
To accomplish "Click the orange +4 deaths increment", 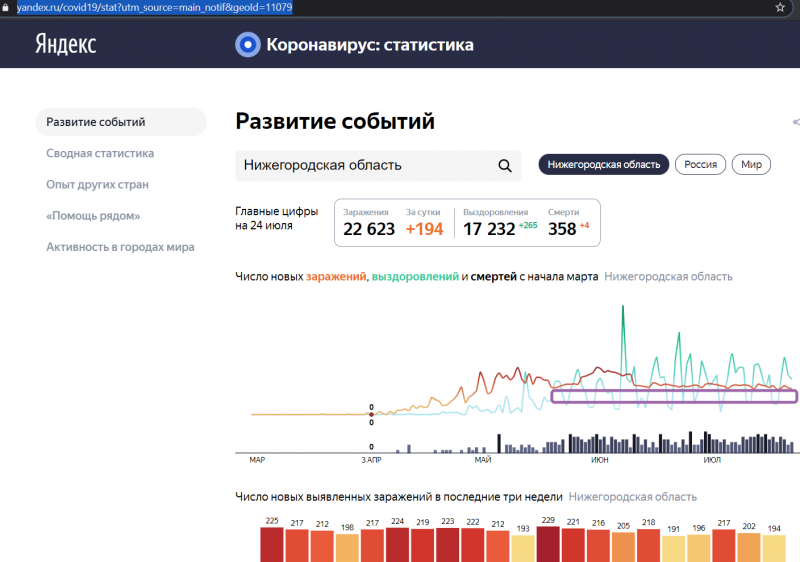I will tap(584, 225).
